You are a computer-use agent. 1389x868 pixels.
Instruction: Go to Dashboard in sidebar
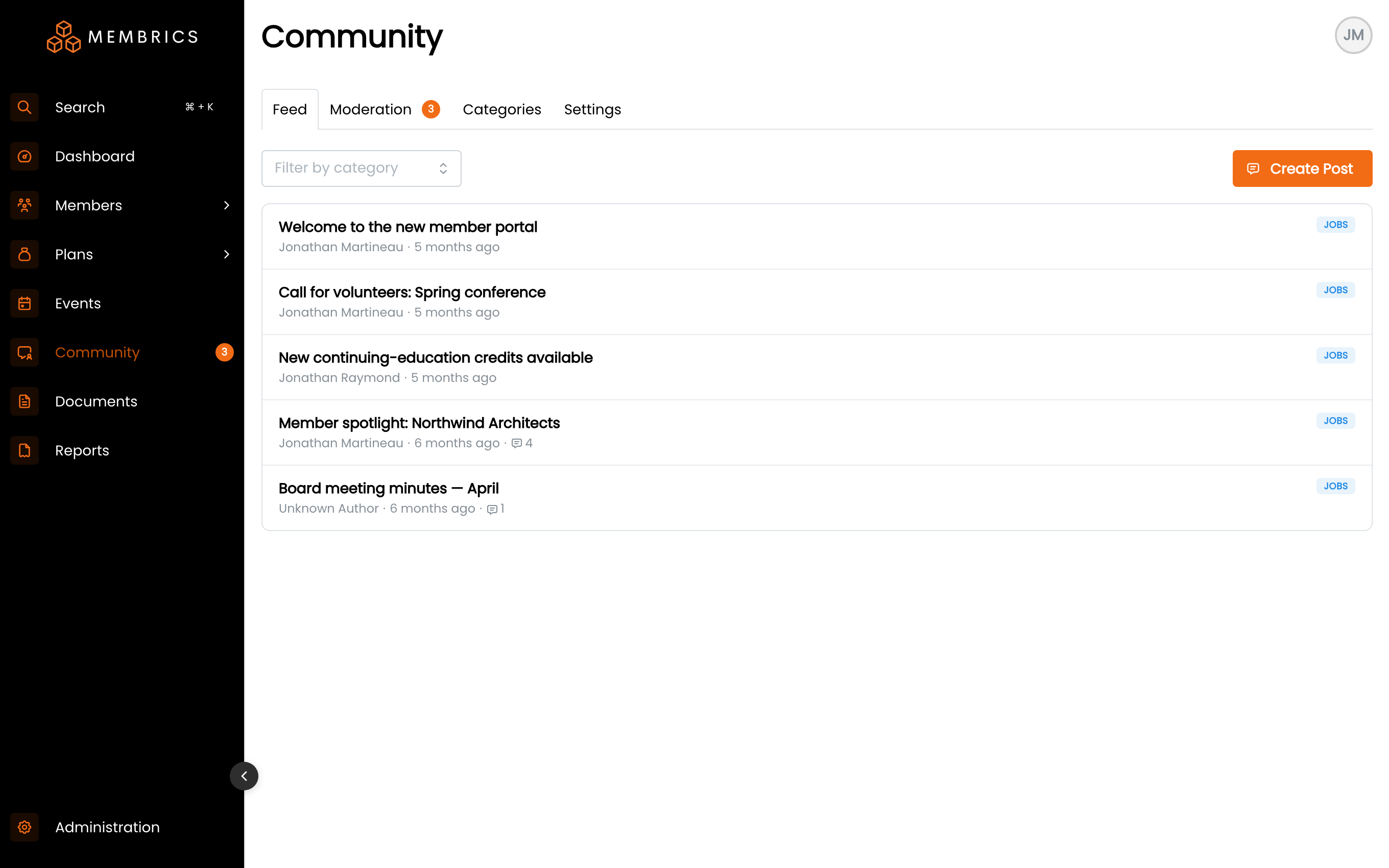tap(122, 156)
